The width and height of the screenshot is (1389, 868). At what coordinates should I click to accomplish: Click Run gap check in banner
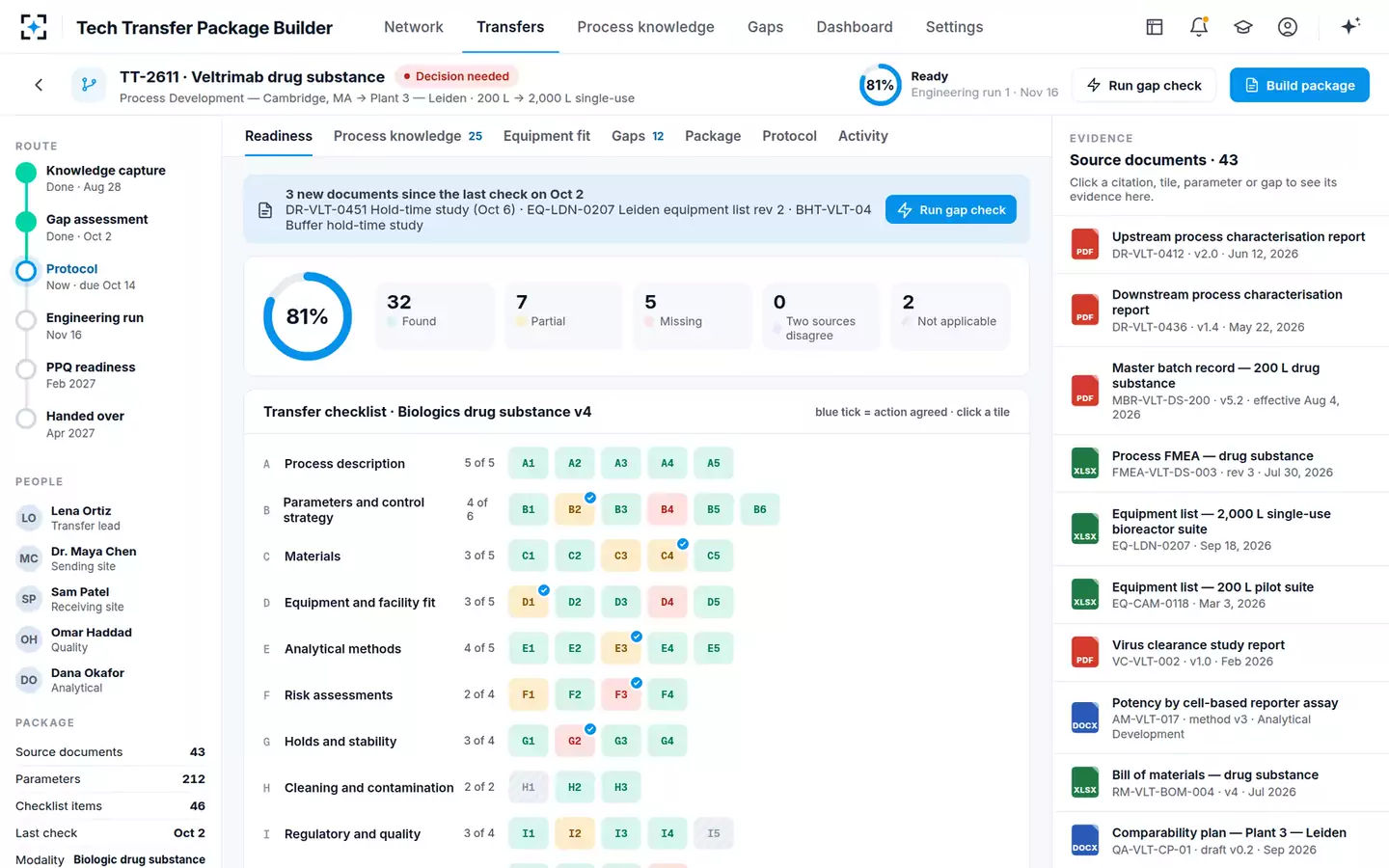click(951, 209)
